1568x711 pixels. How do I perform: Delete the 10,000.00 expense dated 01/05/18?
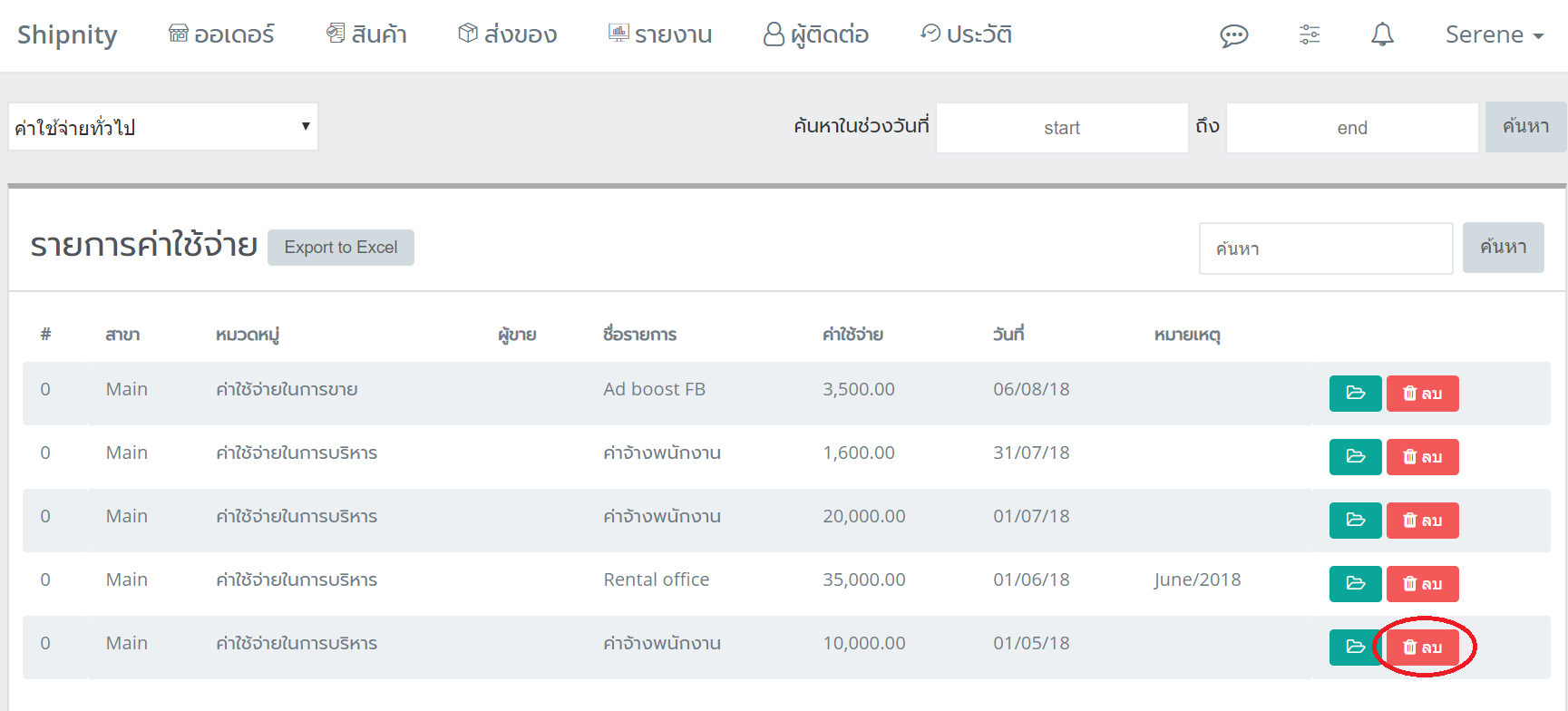click(1422, 648)
